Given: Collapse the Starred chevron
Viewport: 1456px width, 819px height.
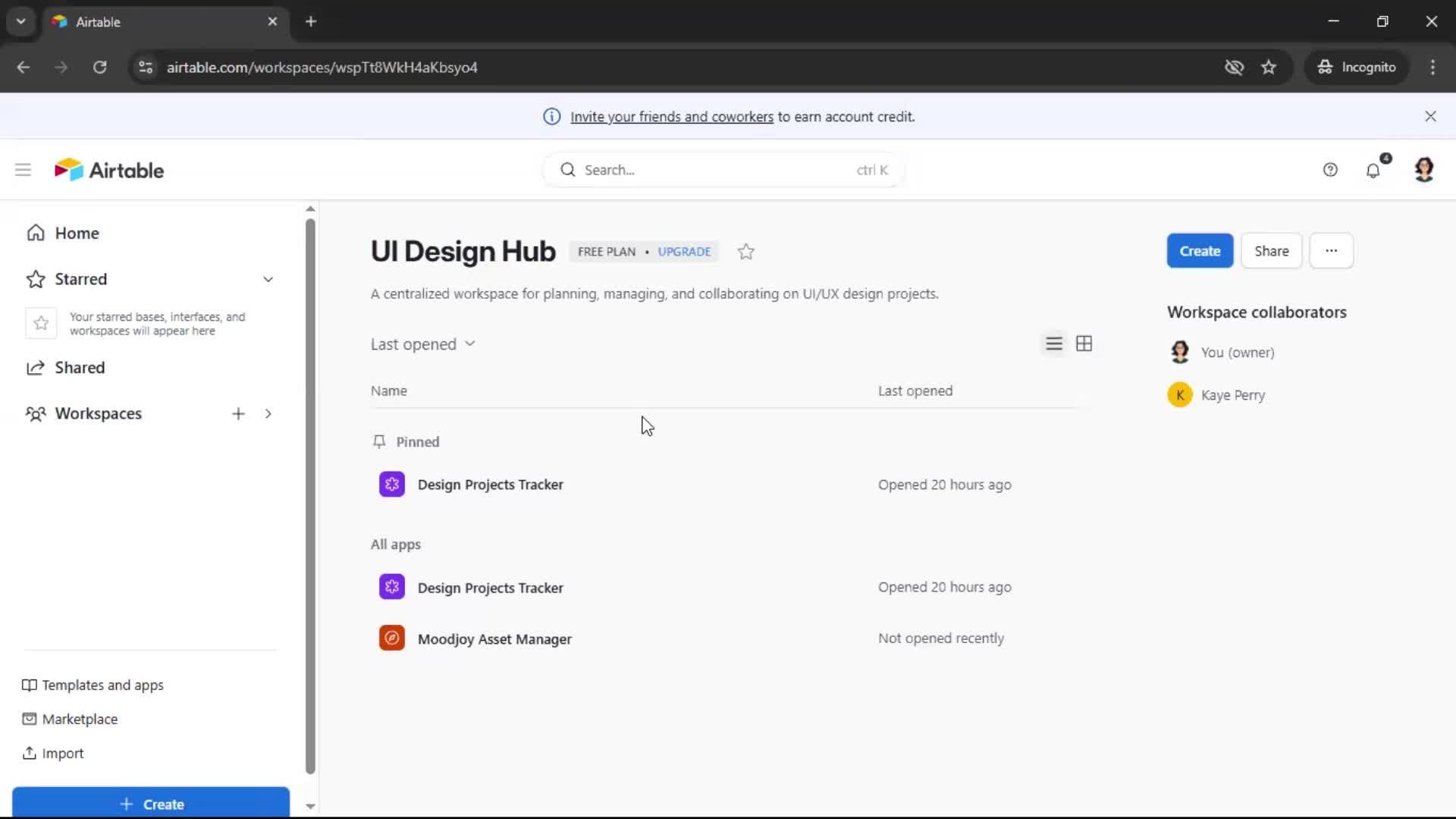Looking at the screenshot, I should (268, 279).
